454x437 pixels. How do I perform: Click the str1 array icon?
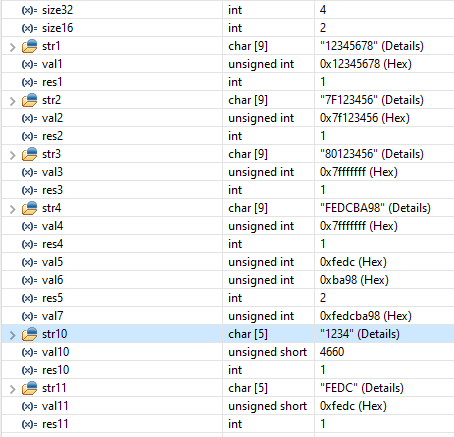point(30,46)
